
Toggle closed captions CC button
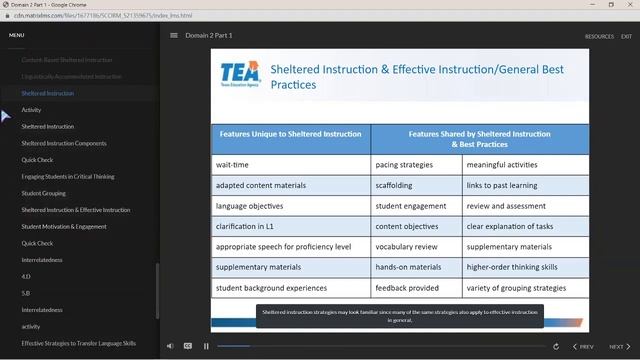188,346
